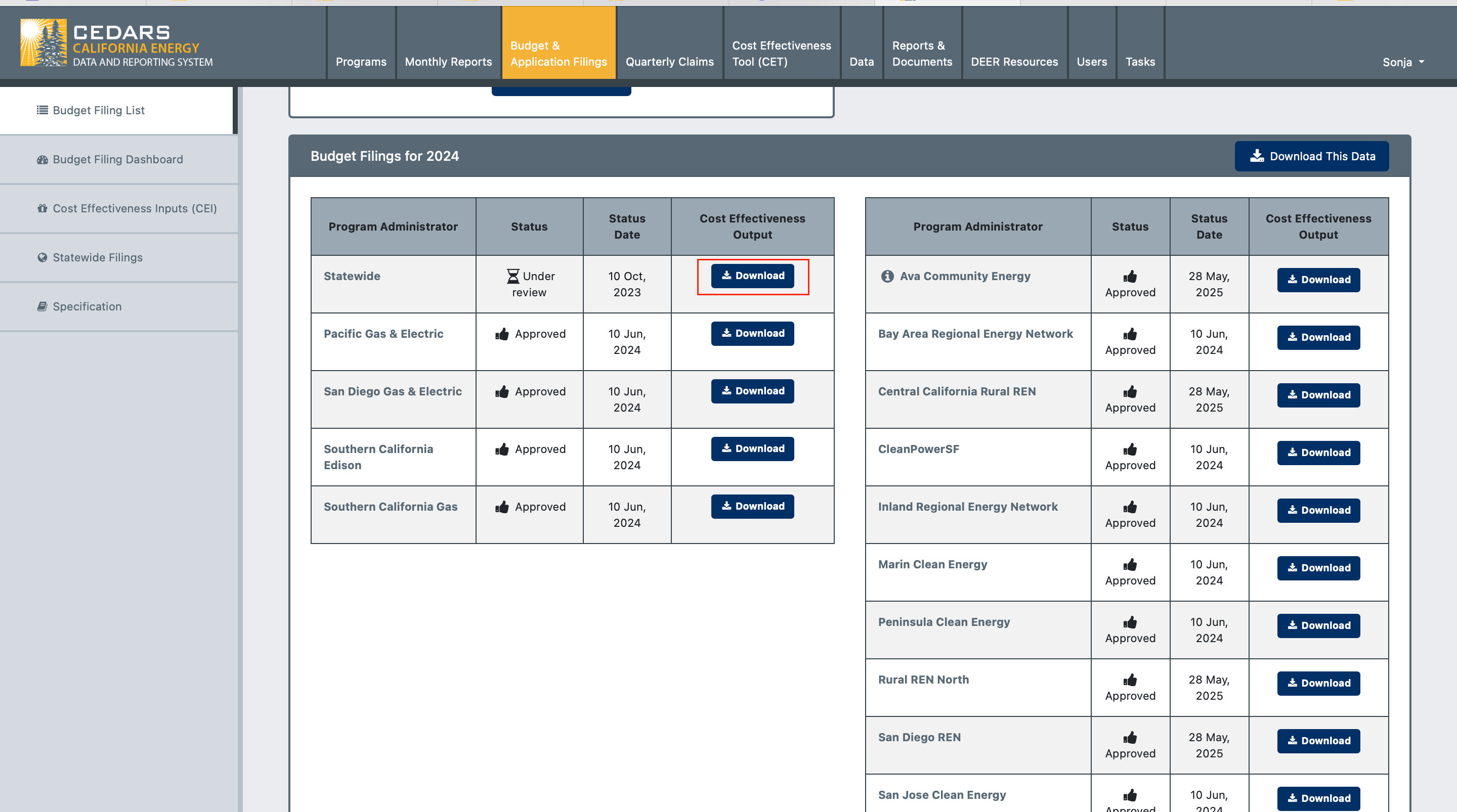
Task: Open the Central California Rural REN filing
Action: point(957,391)
